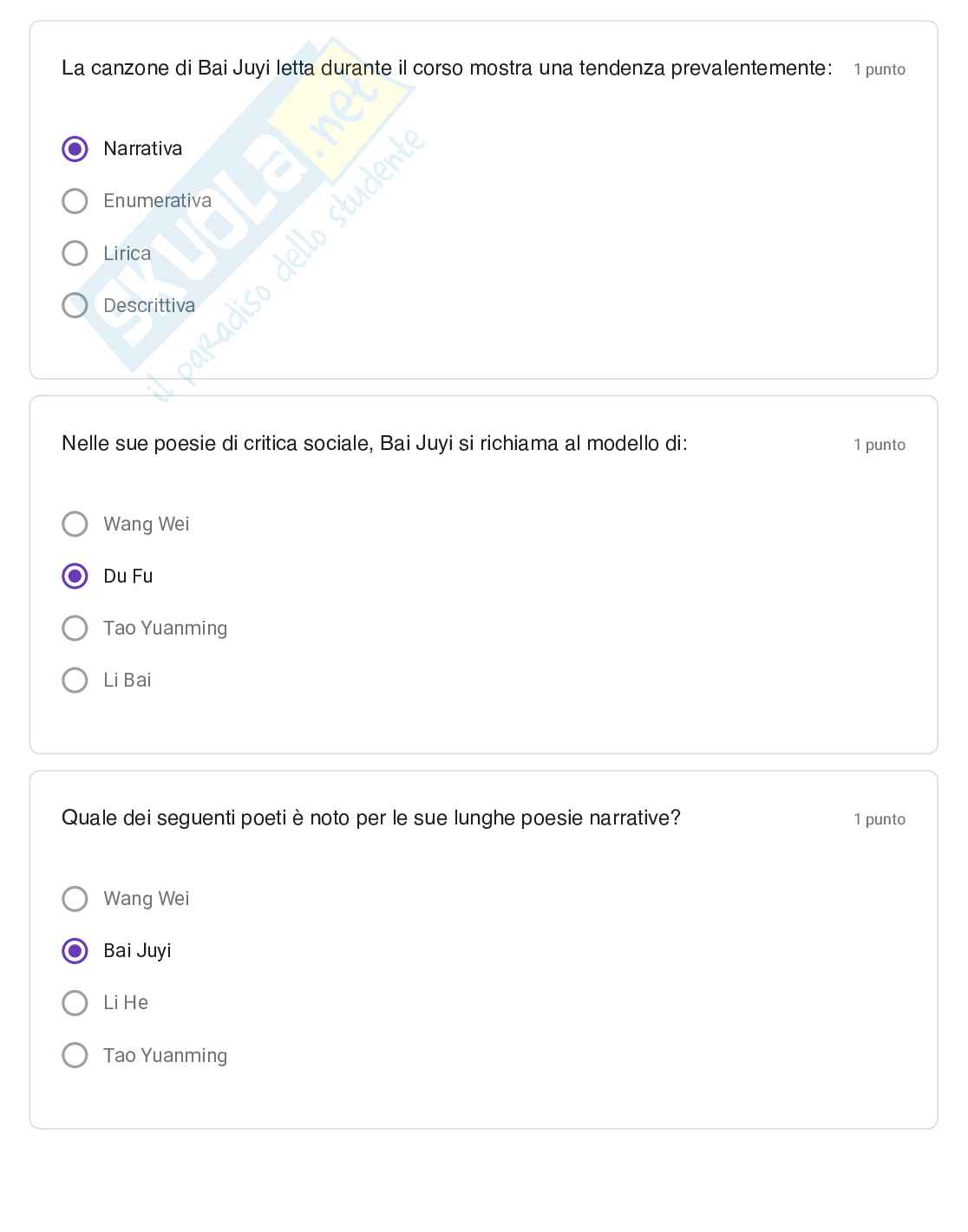The width and height of the screenshot is (968, 1232).
Task: Click the question about critica sociale model
Action: click(374, 444)
